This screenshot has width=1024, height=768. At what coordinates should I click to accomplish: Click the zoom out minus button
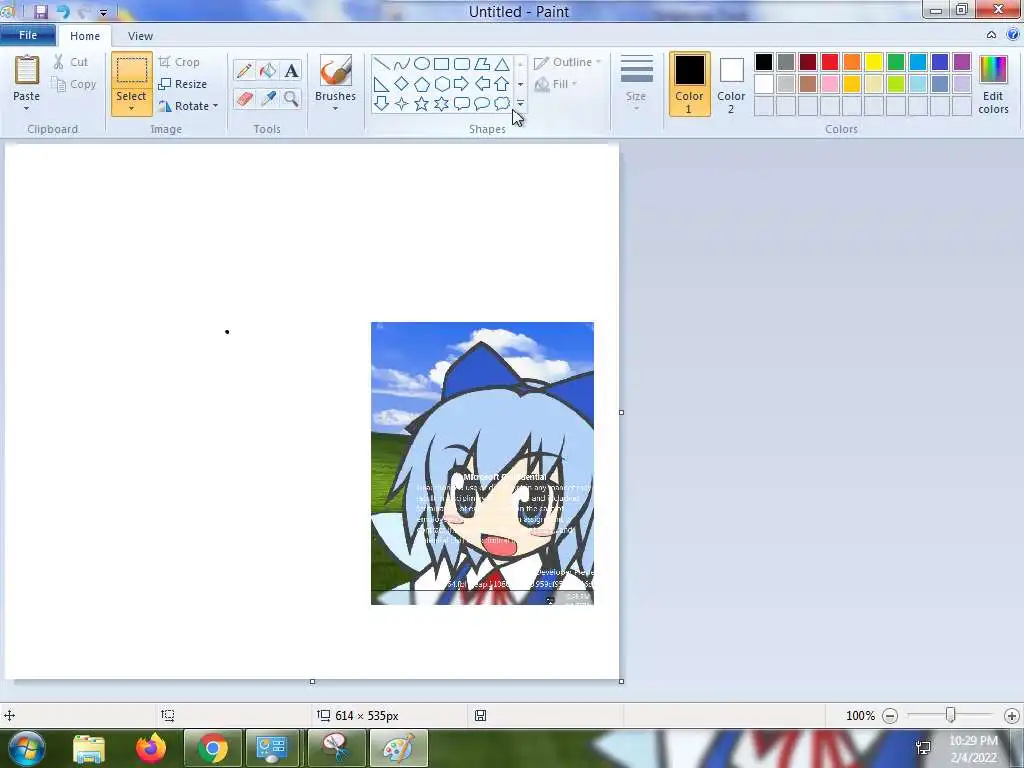click(890, 716)
